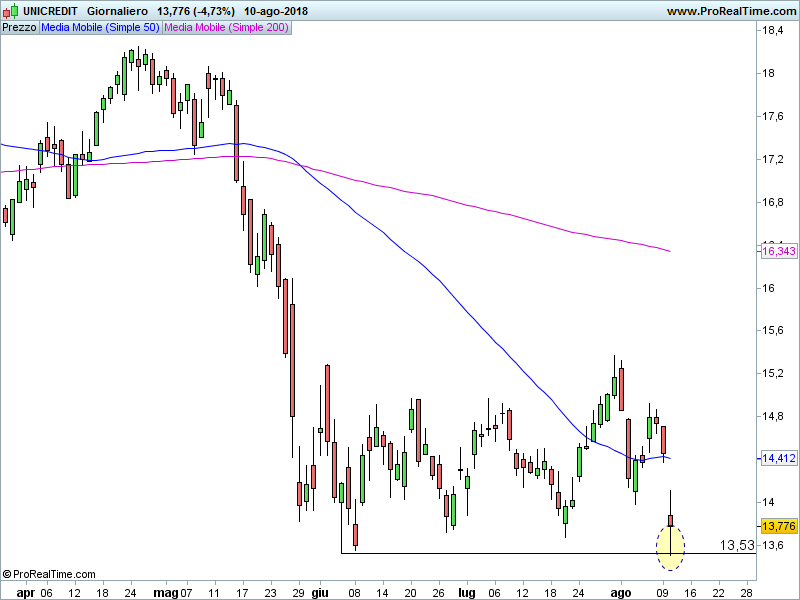800x600 pixels.
Task: Click the 14 price axis label
Action: 768,502
